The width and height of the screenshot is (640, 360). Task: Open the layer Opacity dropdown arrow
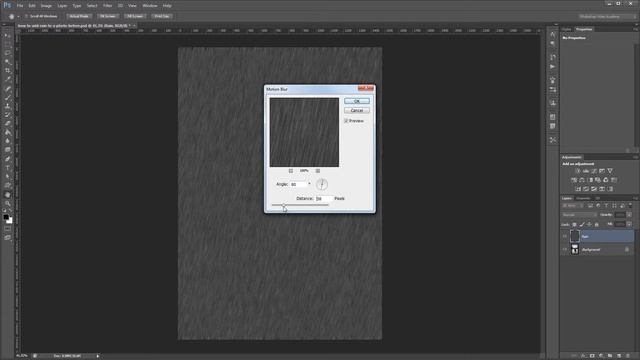click(629, 215)
